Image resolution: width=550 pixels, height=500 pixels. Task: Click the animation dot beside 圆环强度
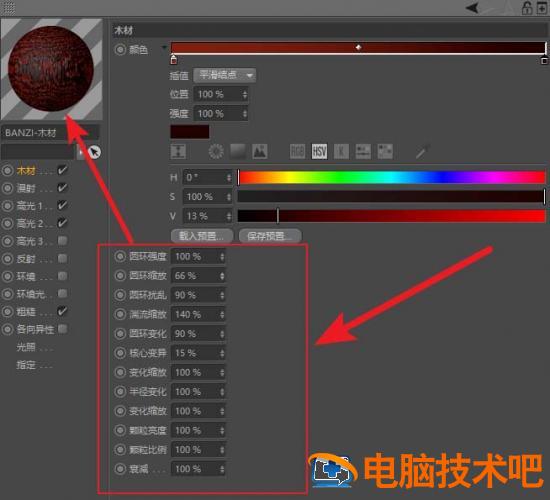pyautogui.click(x=120, y=256)
